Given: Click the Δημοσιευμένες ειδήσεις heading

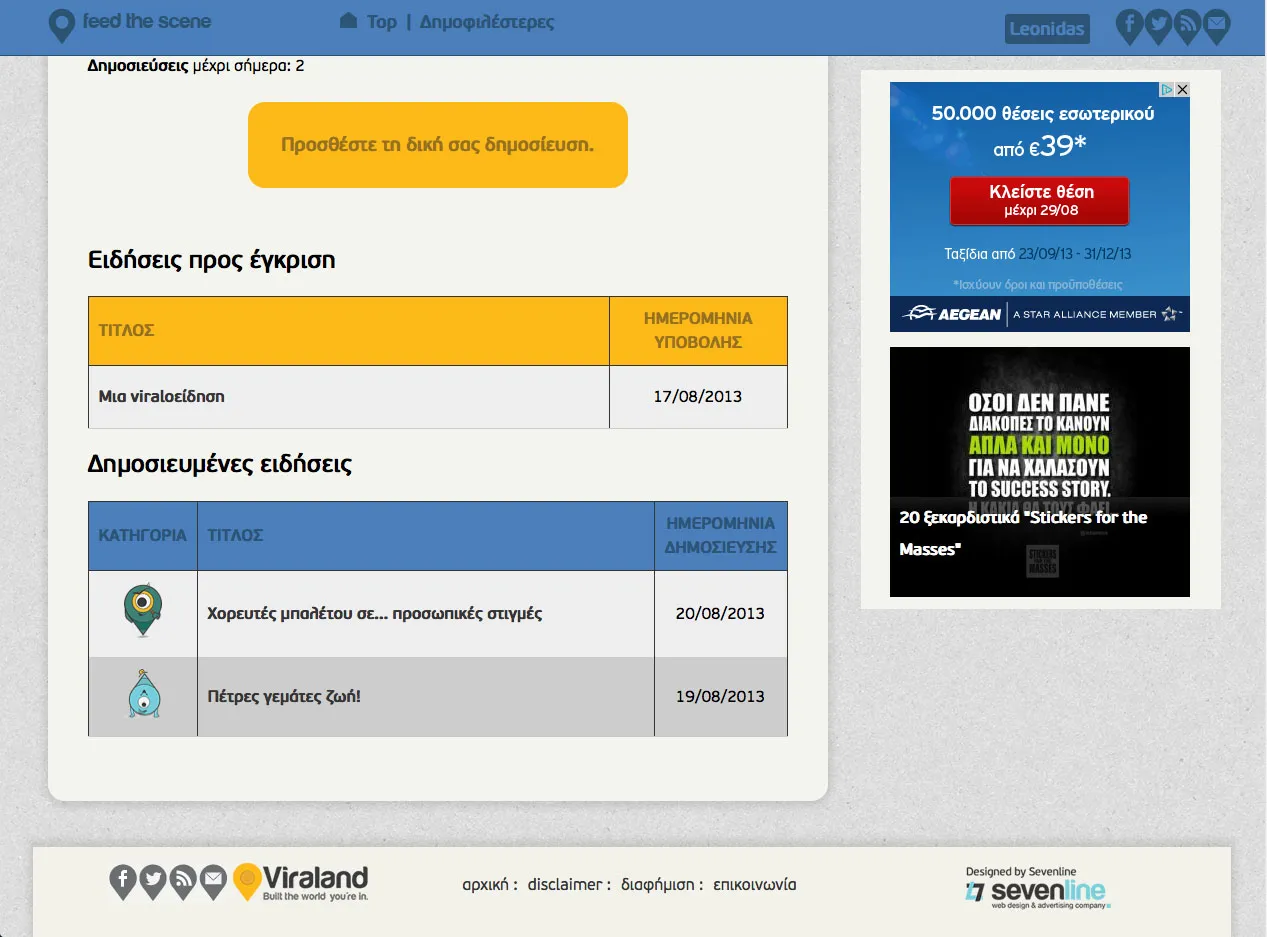Looking at the screenshot, I should click(x=220, y=465).
